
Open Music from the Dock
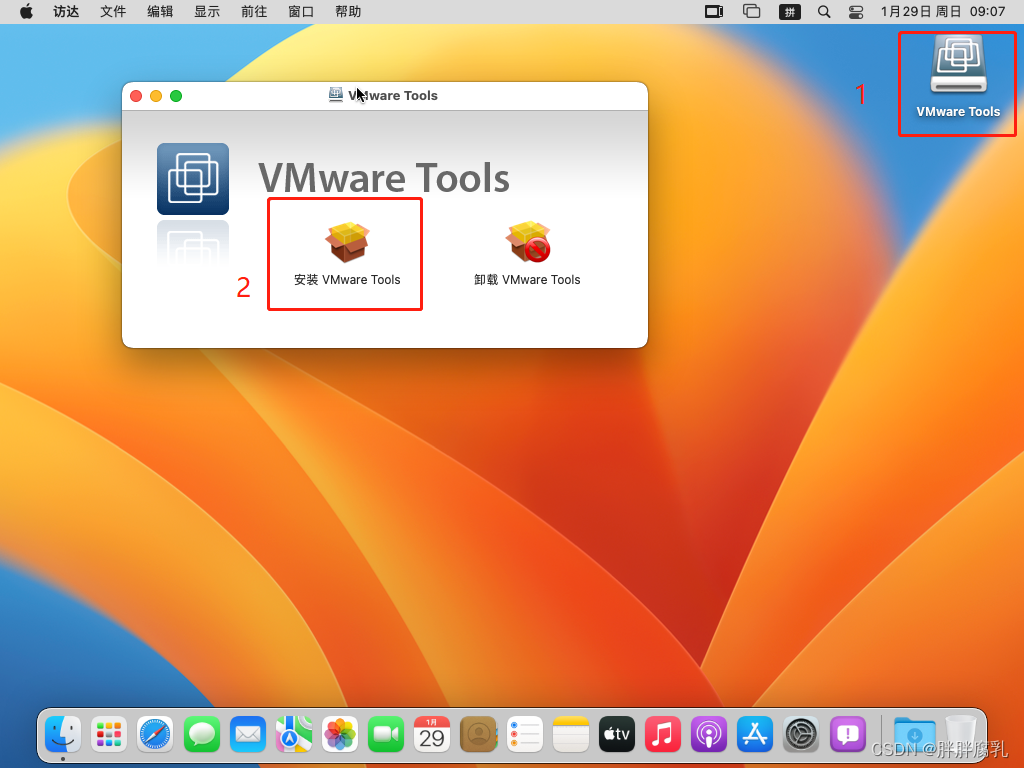click(663, 735)
